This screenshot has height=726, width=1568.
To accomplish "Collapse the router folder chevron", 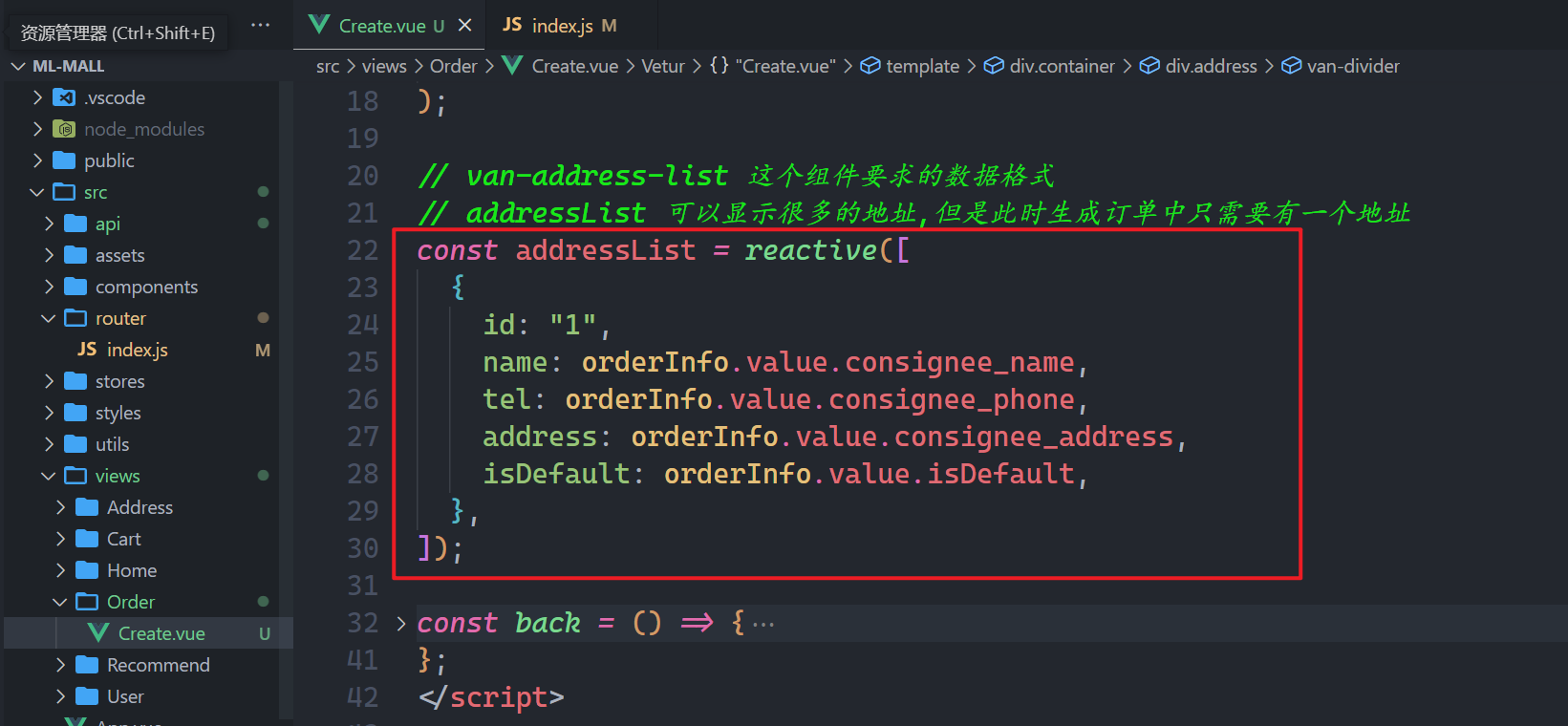I will pos(49,318).
